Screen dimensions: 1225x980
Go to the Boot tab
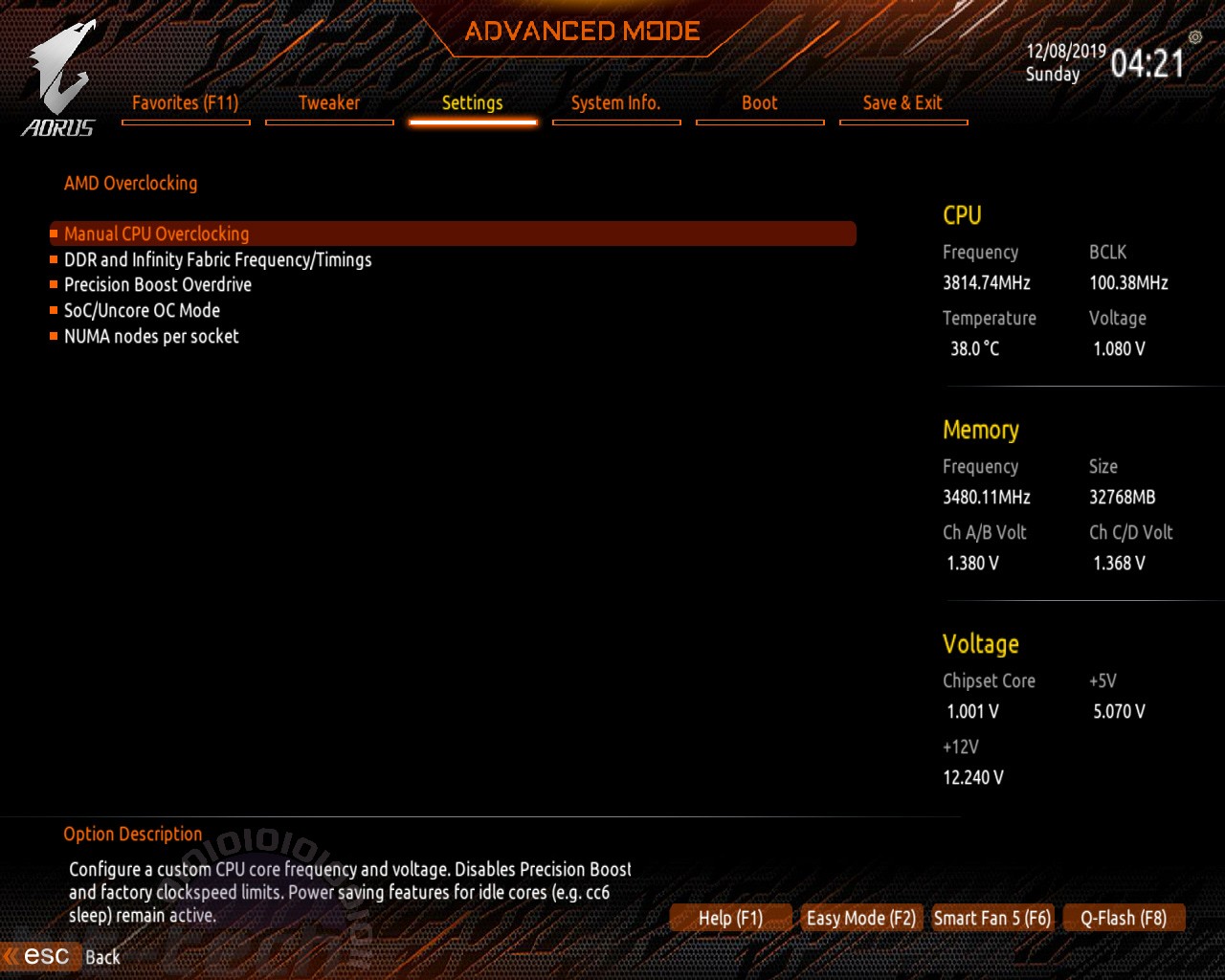click(760, 103)
